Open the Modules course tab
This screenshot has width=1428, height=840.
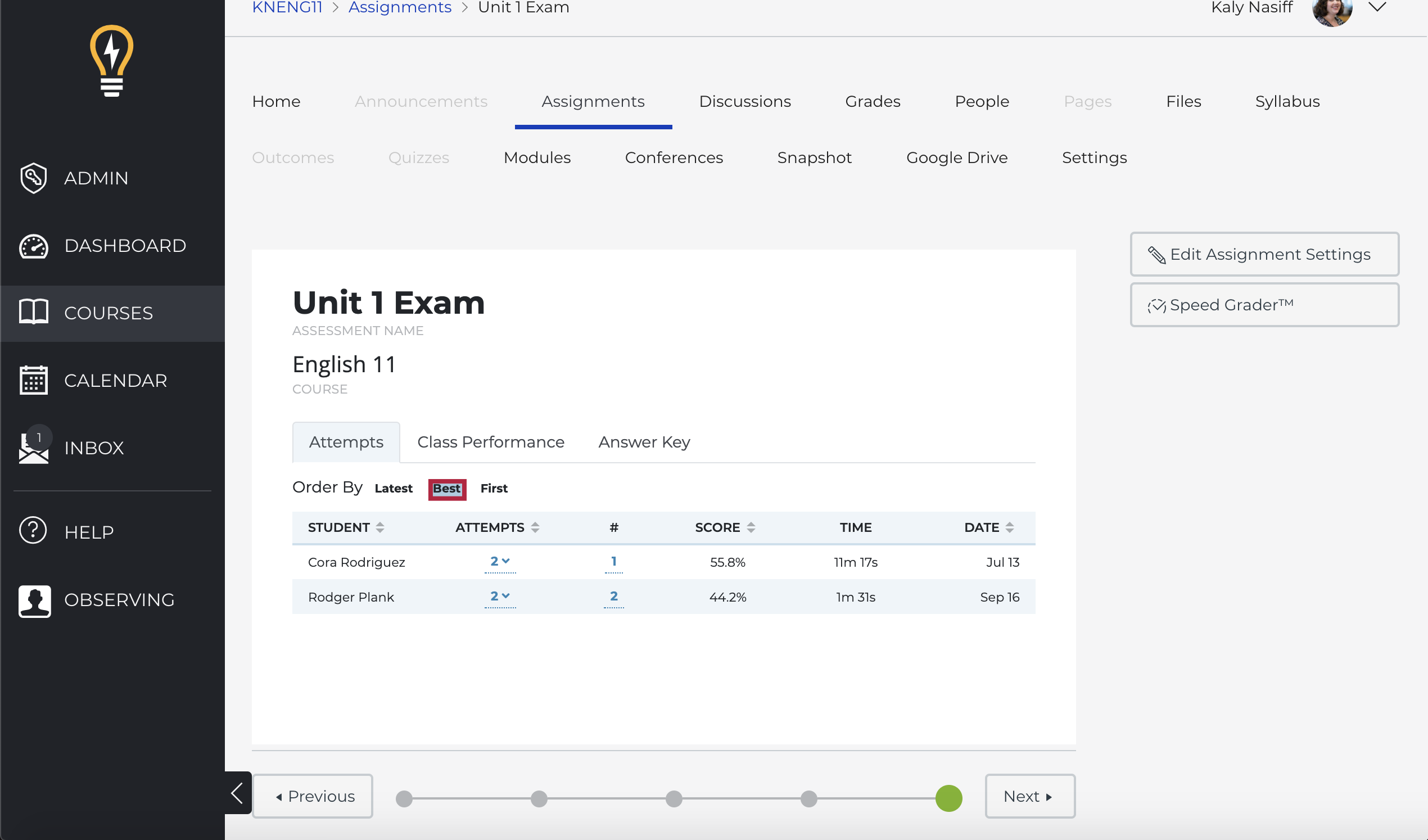click(x=537, y=157)
